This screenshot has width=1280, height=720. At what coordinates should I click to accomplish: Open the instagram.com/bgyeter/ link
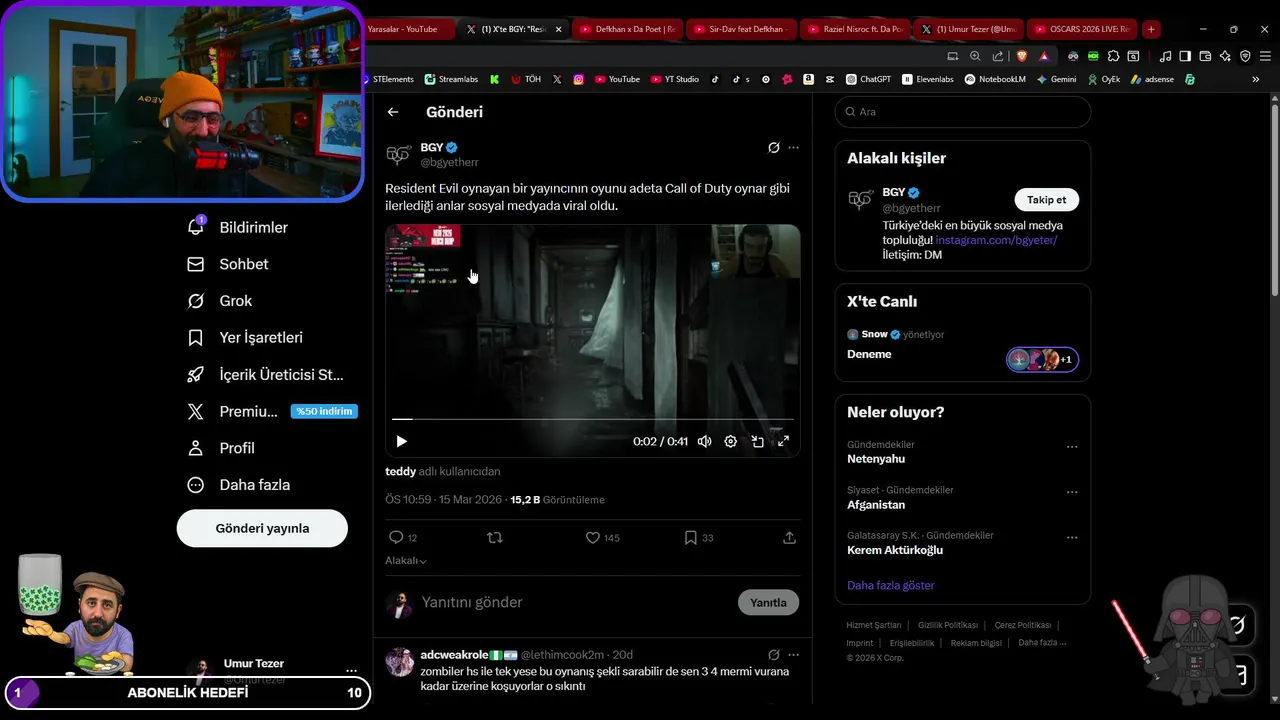click(x=996, y=240)
